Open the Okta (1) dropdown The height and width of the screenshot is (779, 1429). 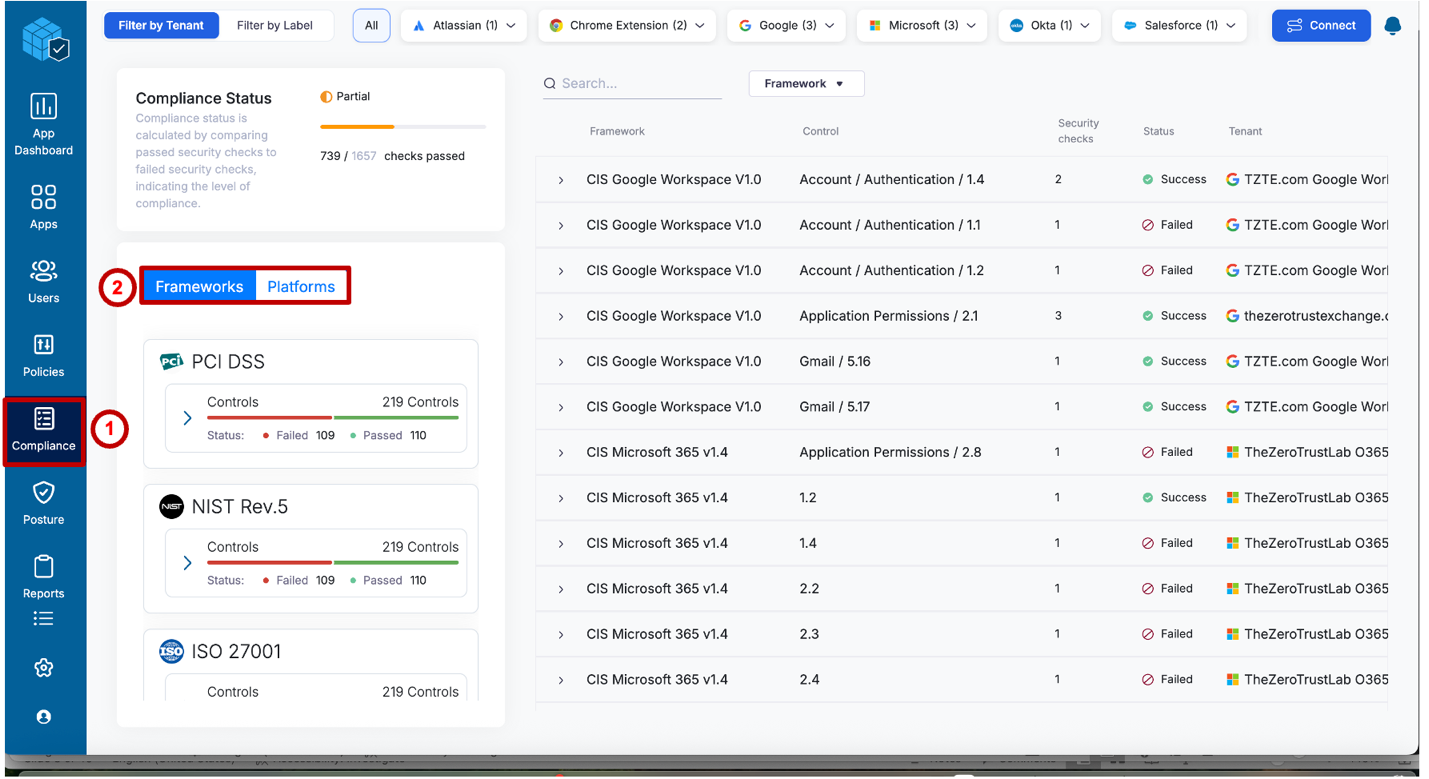click(x=1049, y=26)
